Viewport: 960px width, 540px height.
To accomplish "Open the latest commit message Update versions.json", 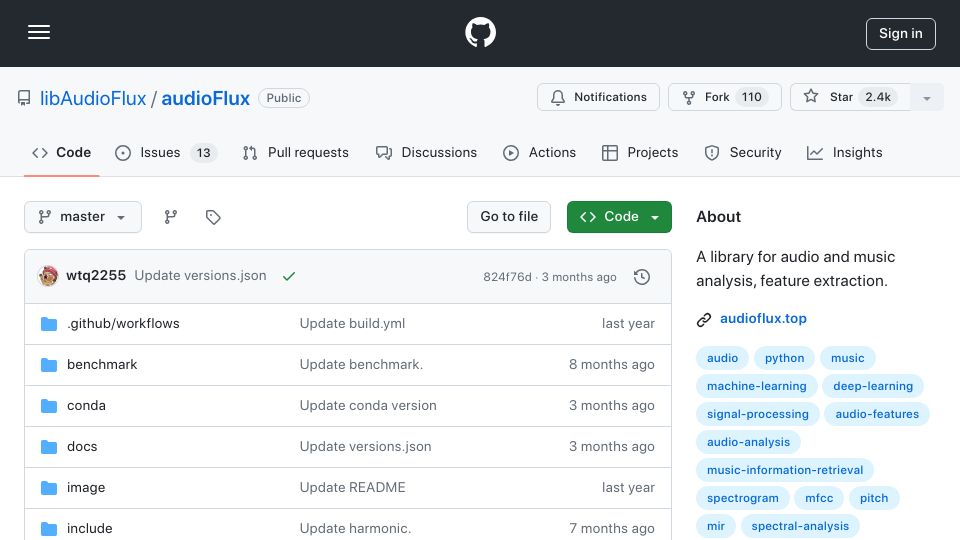I will pyautogui.click(x=200, y=276).
